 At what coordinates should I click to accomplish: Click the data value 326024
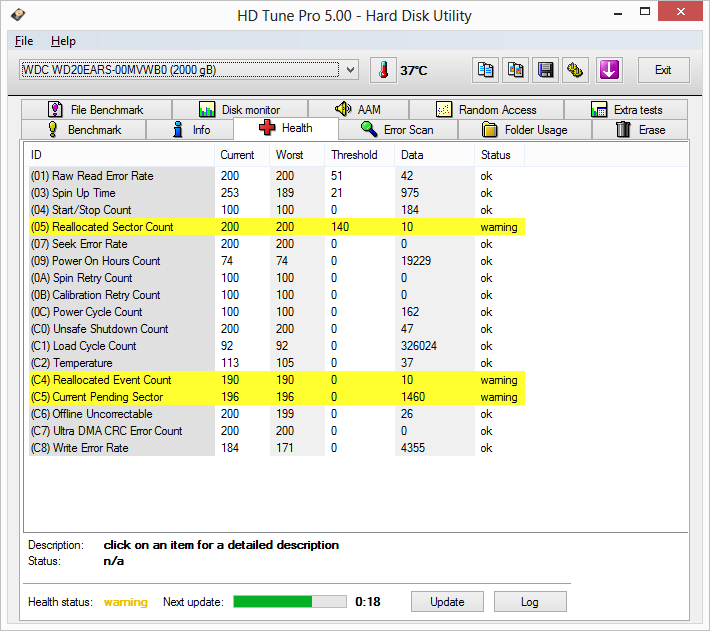pyautogui.click(x=418, y=346)
